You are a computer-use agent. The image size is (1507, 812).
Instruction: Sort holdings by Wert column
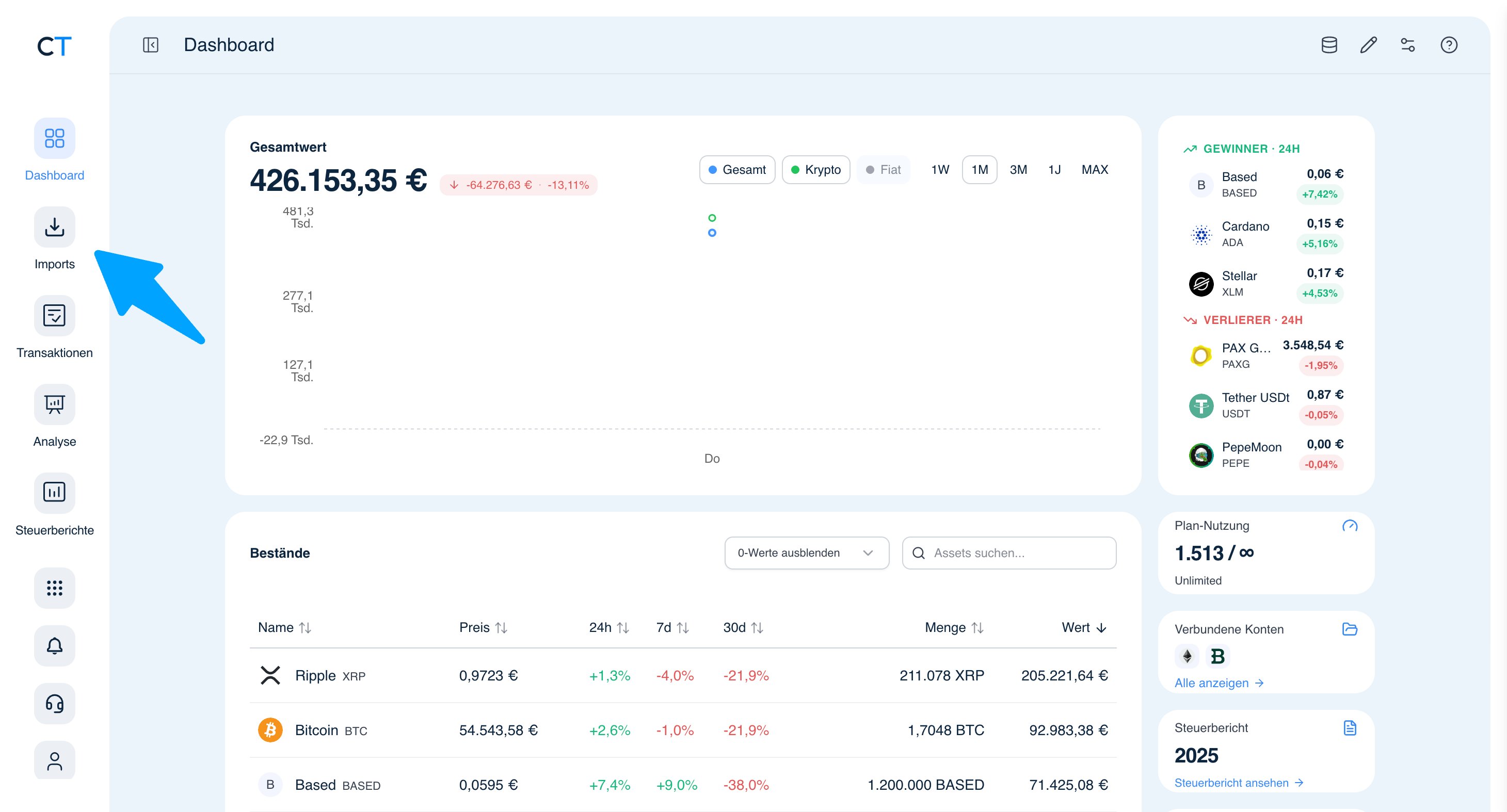(1084, 627)
